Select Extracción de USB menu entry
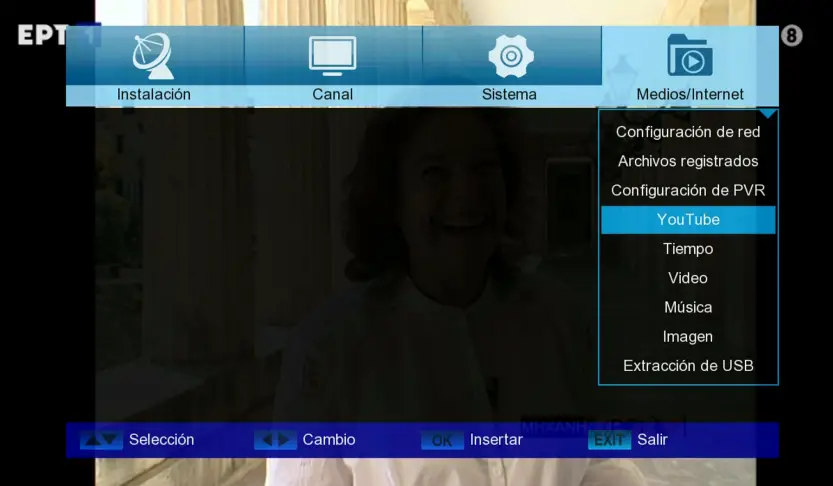 [x=688, y=365]
